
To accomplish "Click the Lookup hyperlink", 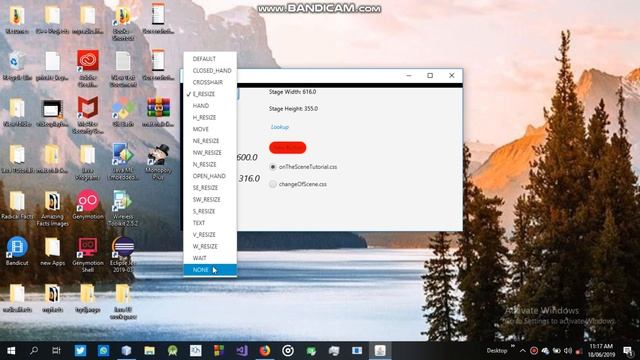I will point(280,127).
